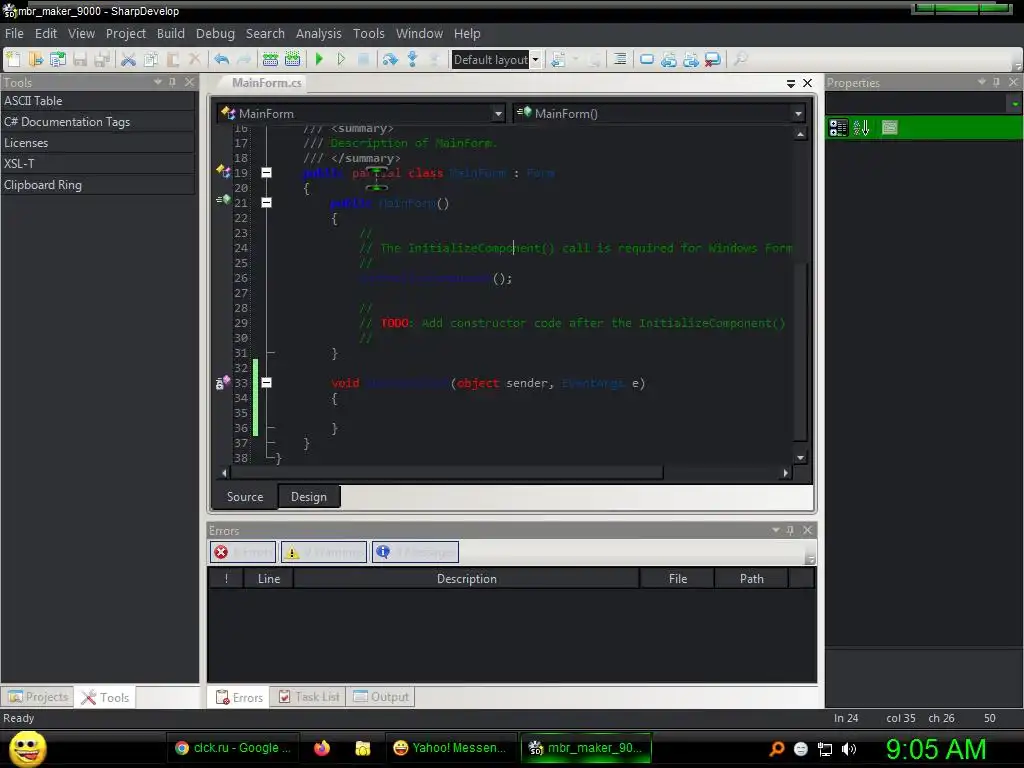Open the Build menu

point(170,33)
